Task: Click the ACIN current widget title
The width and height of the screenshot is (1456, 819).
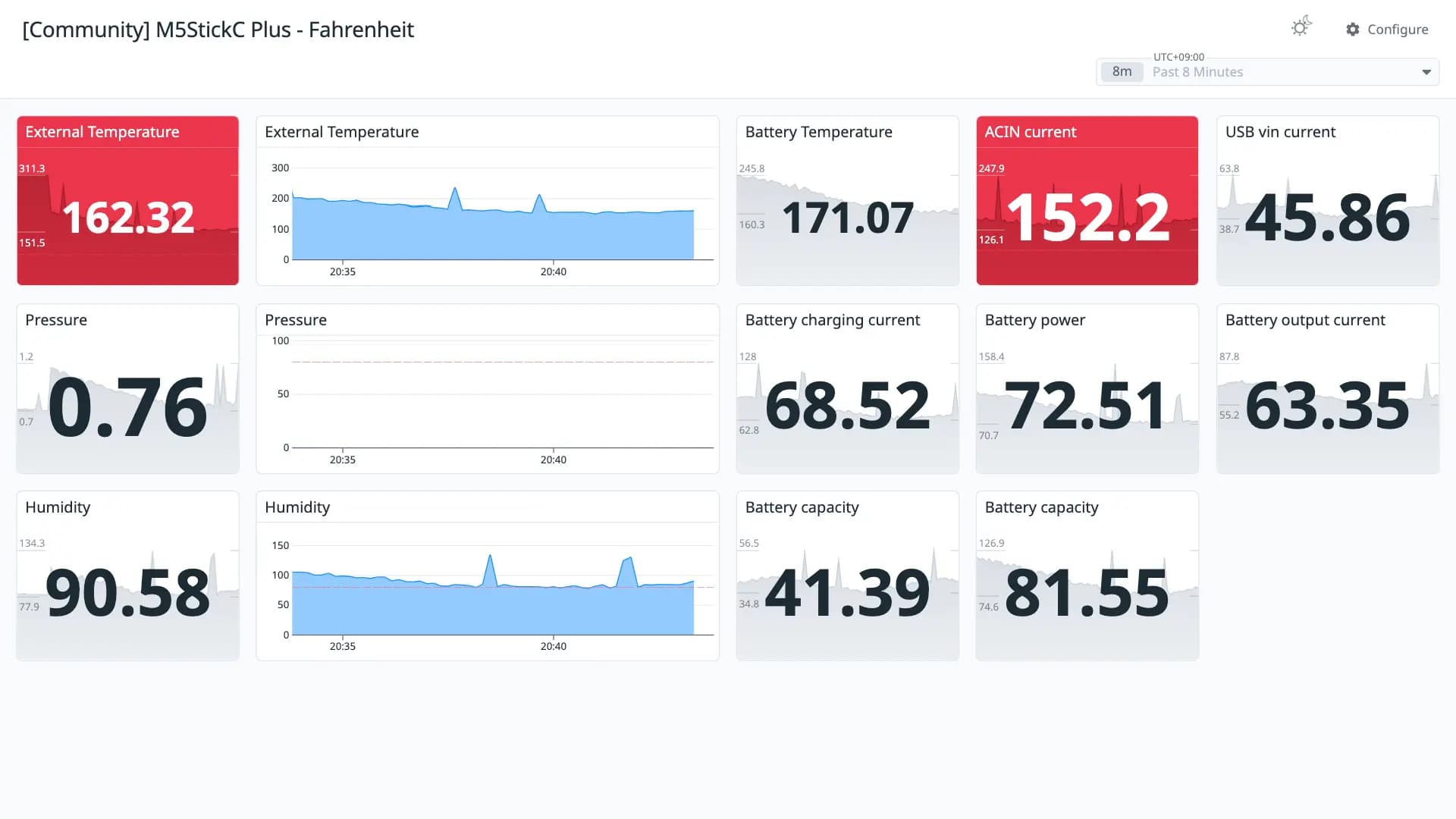Action: tap(1030, 132)
